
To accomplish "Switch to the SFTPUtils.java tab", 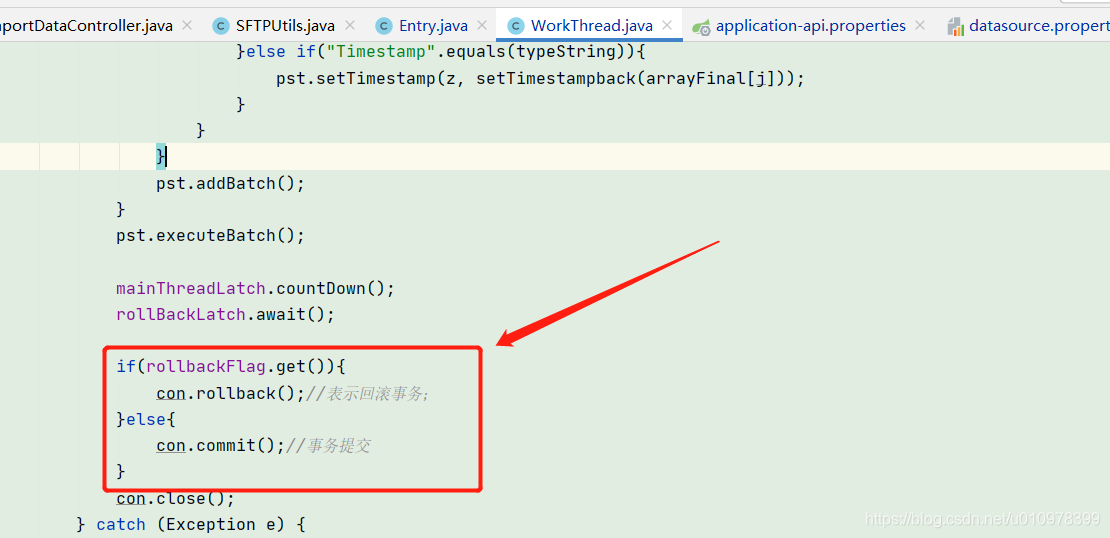I will [x=285, y=26].
